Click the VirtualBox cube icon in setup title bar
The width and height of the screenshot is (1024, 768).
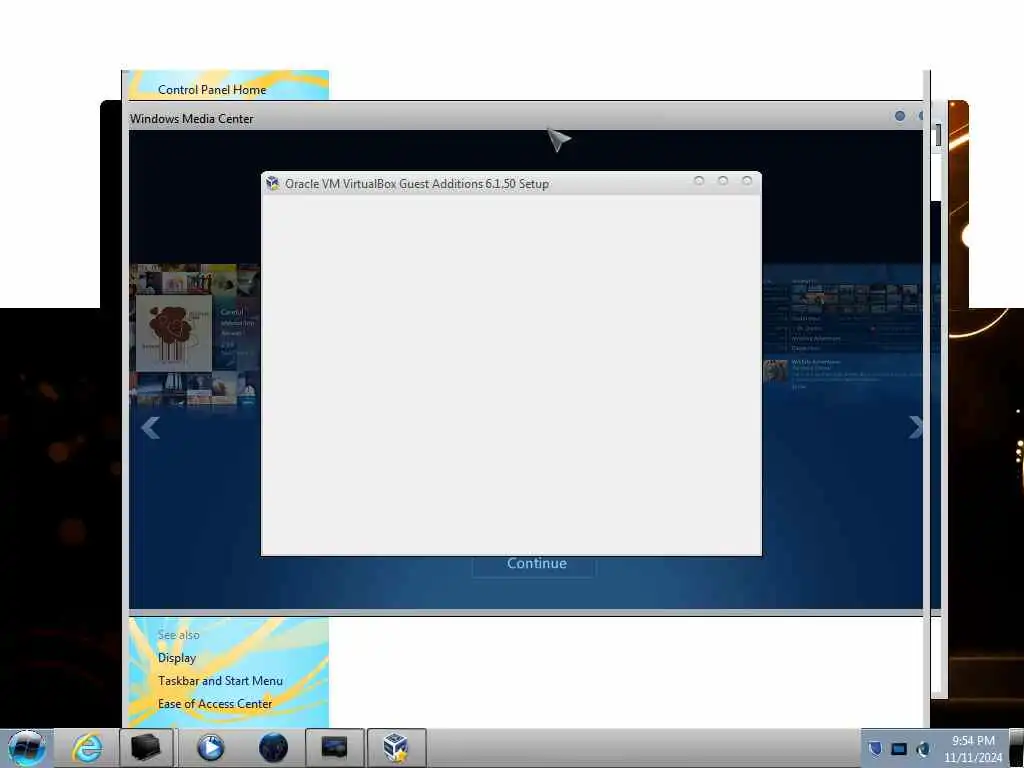(272, 184)
